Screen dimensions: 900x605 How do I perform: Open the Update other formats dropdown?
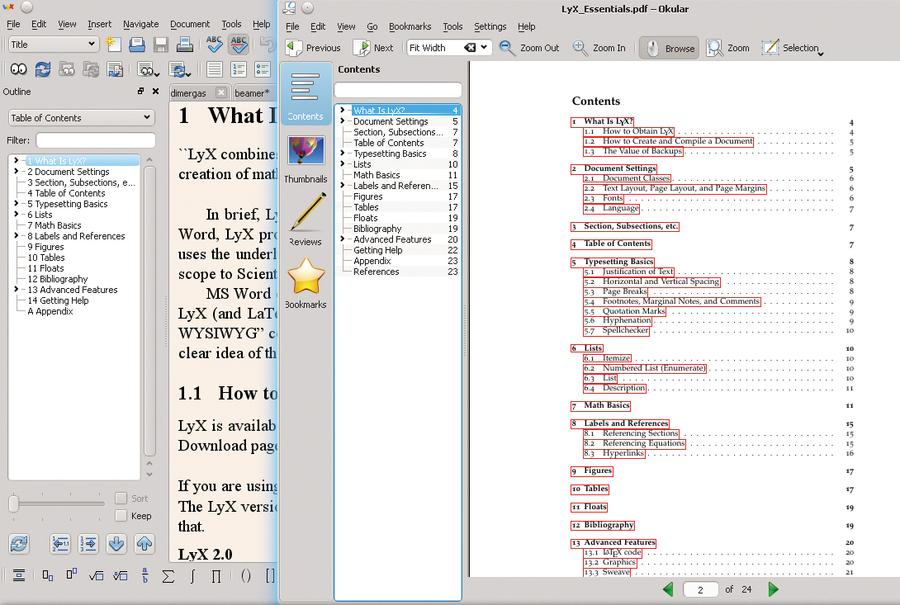coord(180,70)
